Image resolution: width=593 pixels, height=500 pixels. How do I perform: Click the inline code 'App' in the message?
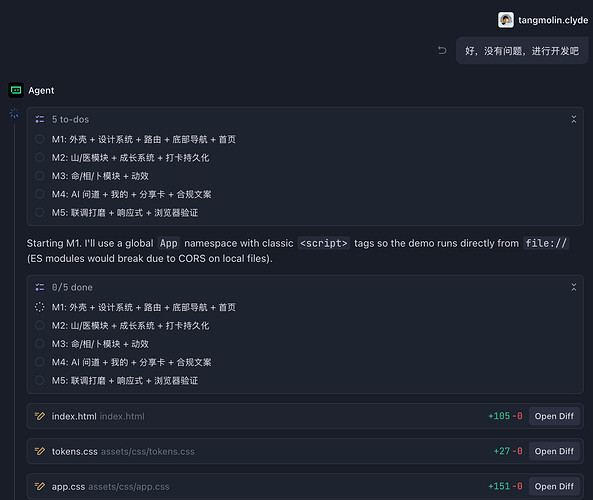click(x=169, y=243)
